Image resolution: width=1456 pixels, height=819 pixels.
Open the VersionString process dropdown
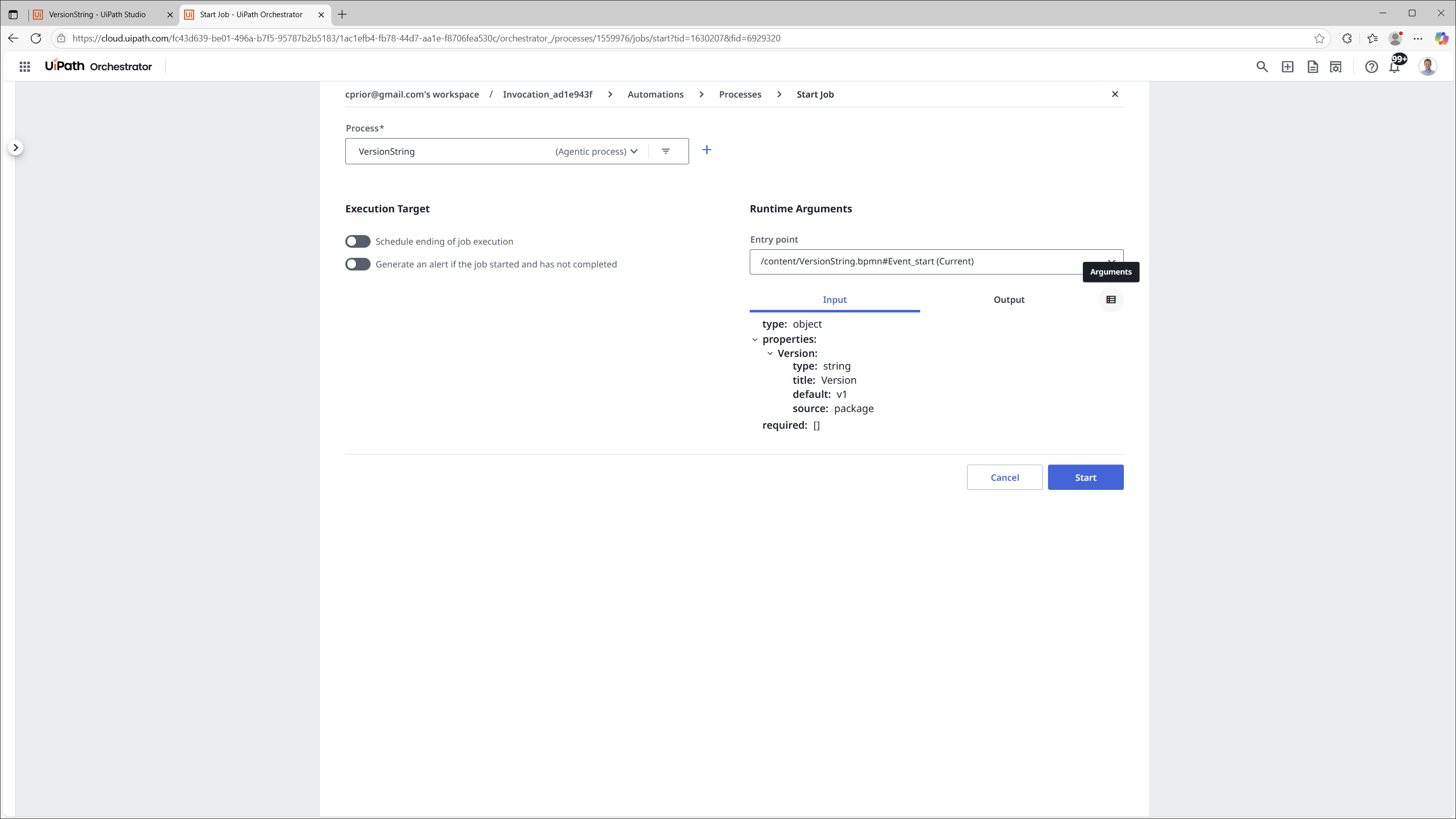click(x=633, y=152)
